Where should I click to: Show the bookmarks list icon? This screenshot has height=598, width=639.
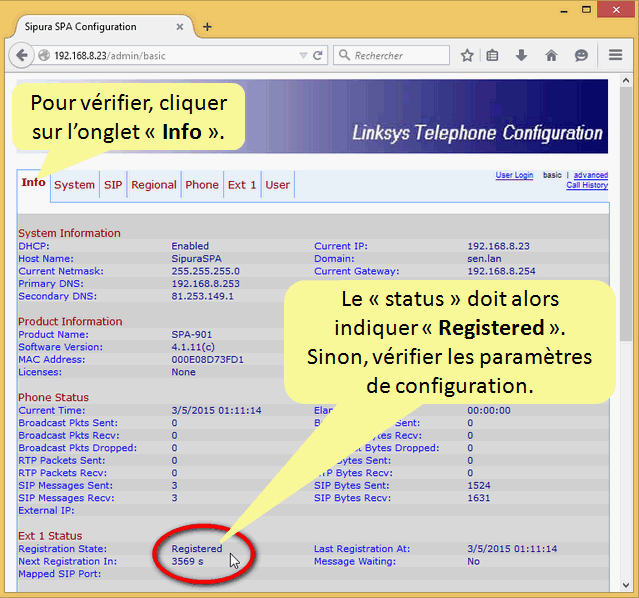point(492,55)
